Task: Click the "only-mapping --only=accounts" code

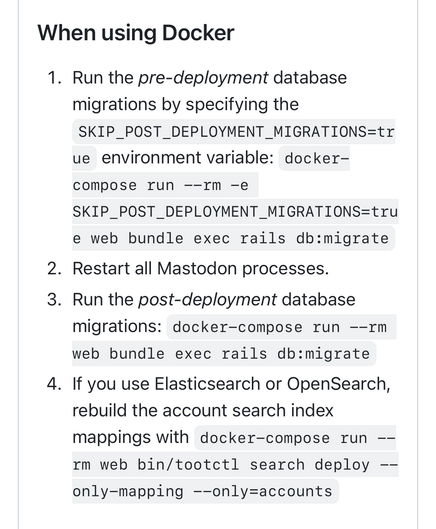Action: (205, 491)
